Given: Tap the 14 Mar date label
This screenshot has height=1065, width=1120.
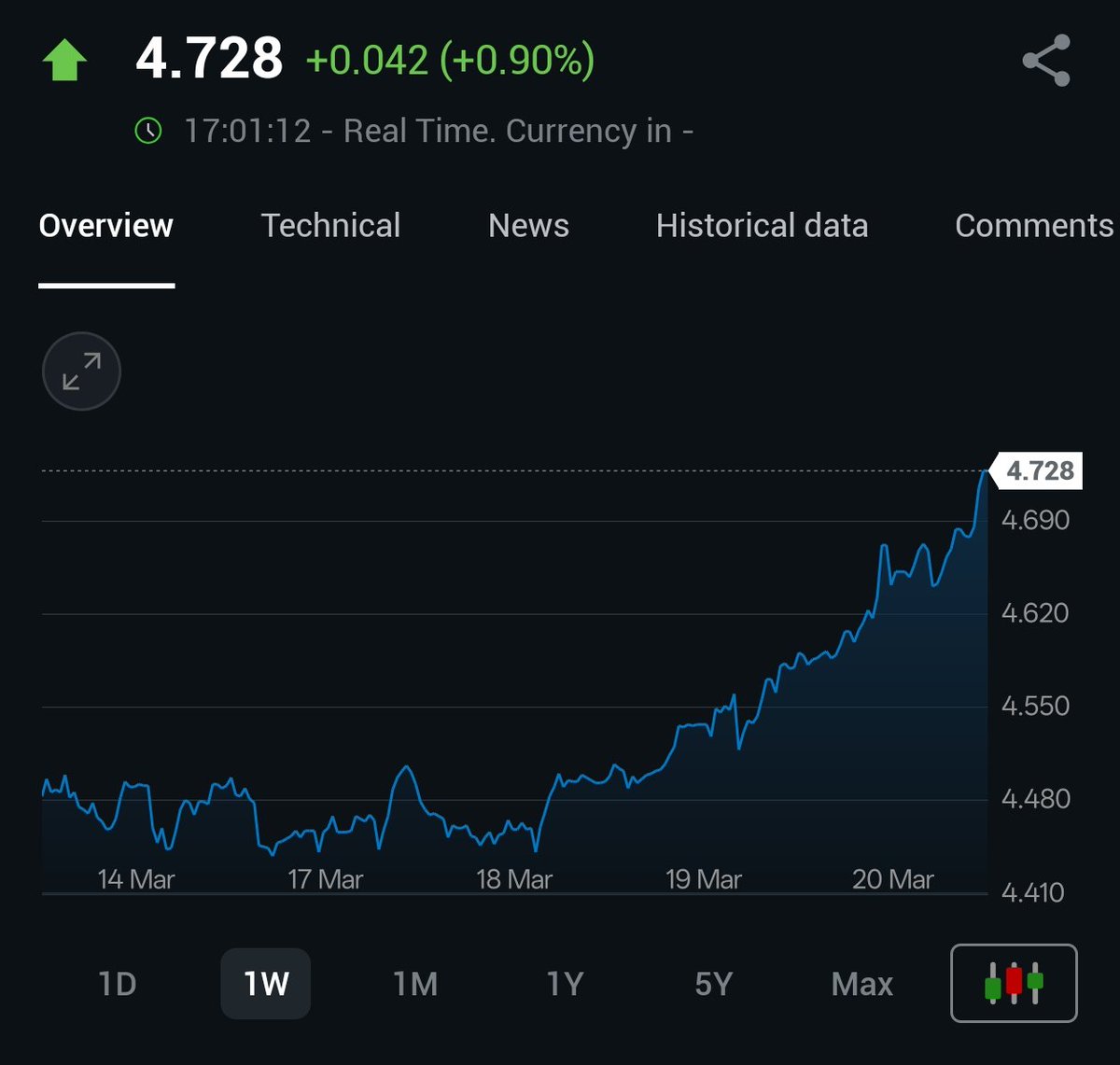Looking at the screenshot, I should click(136, 879).
